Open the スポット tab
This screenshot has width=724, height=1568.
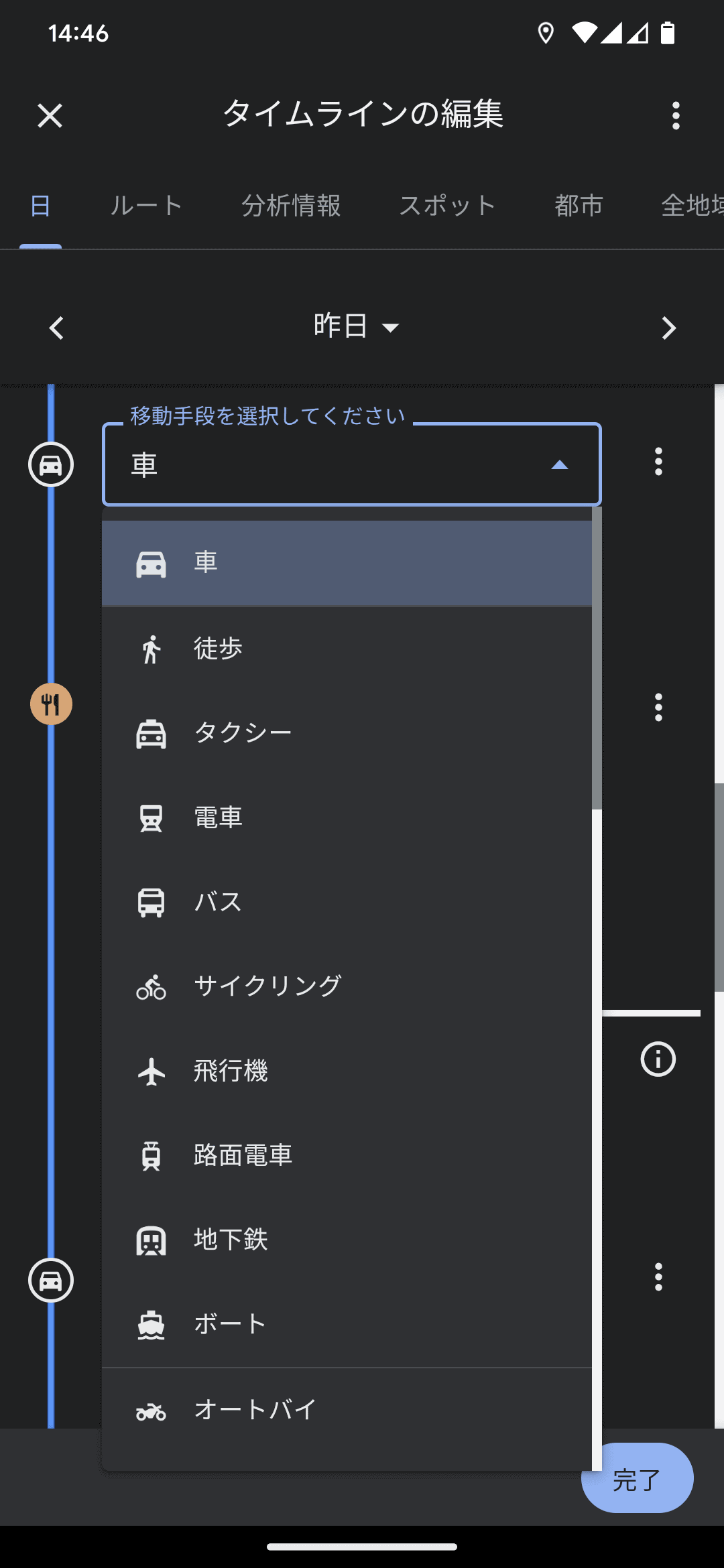tap(447, 206)
